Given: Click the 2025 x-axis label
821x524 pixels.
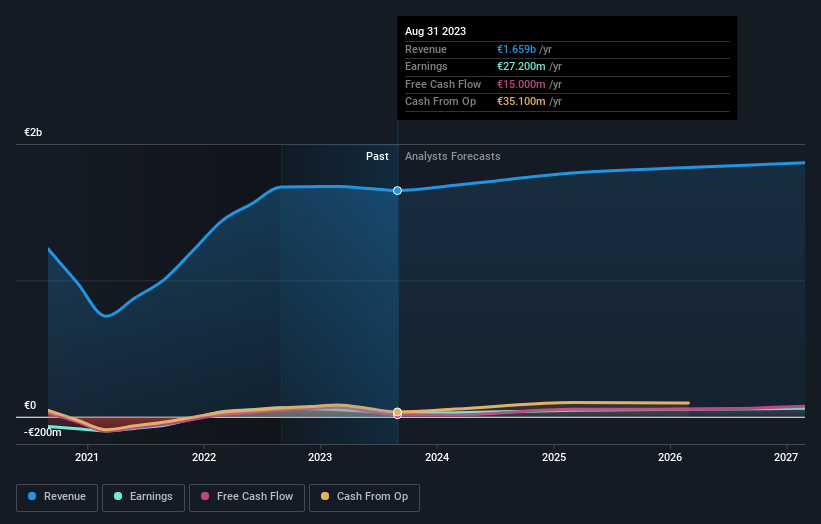Looking at the screenshot, I should pyautogui.click(x=554, y=457).
